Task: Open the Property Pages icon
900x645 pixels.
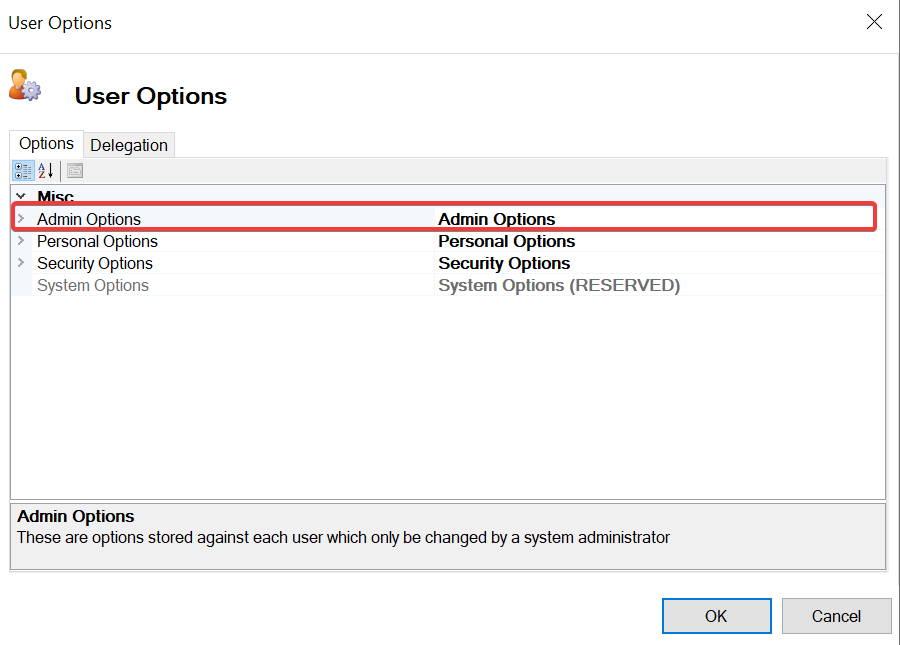Action: tap(75, 171)
